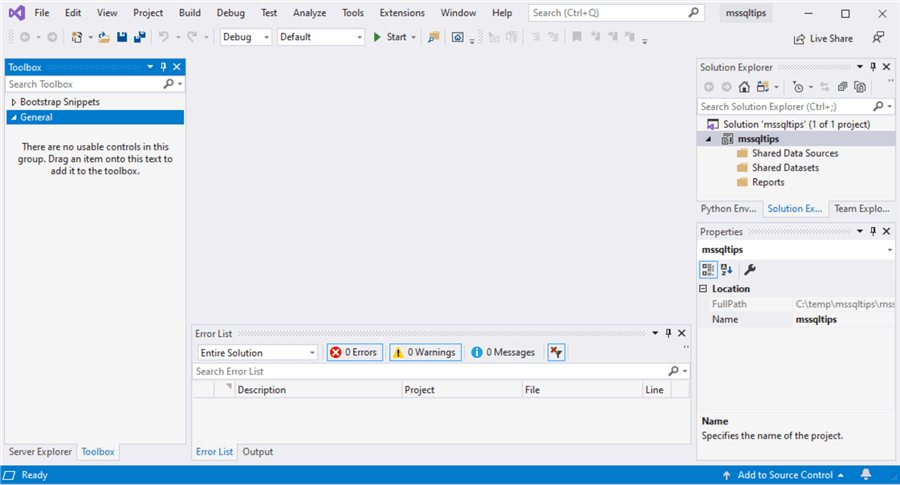Click the Save All toolbar icon
The image size is (900, 485).
point(138,37)
